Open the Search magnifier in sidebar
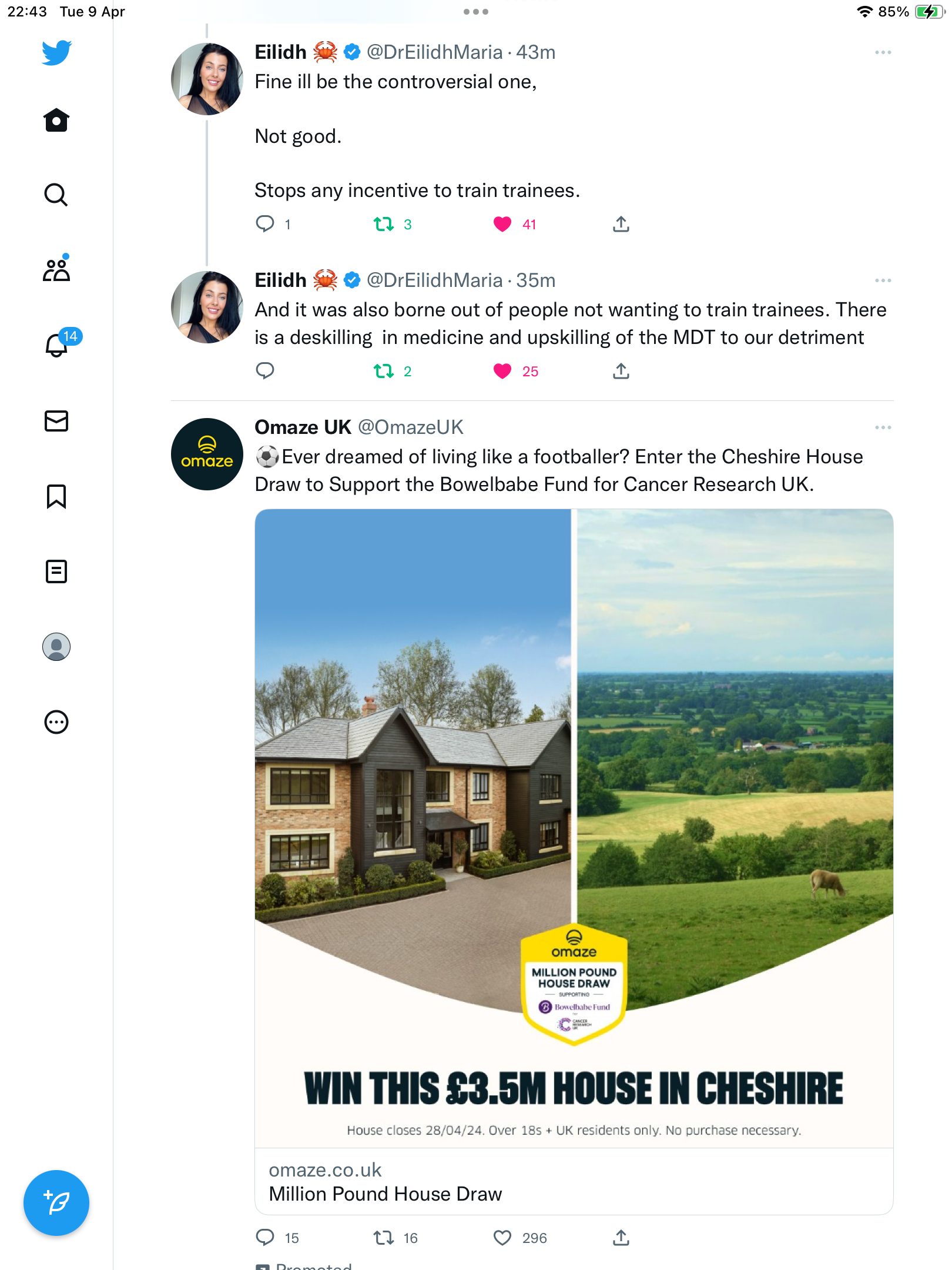 point(56,195)
